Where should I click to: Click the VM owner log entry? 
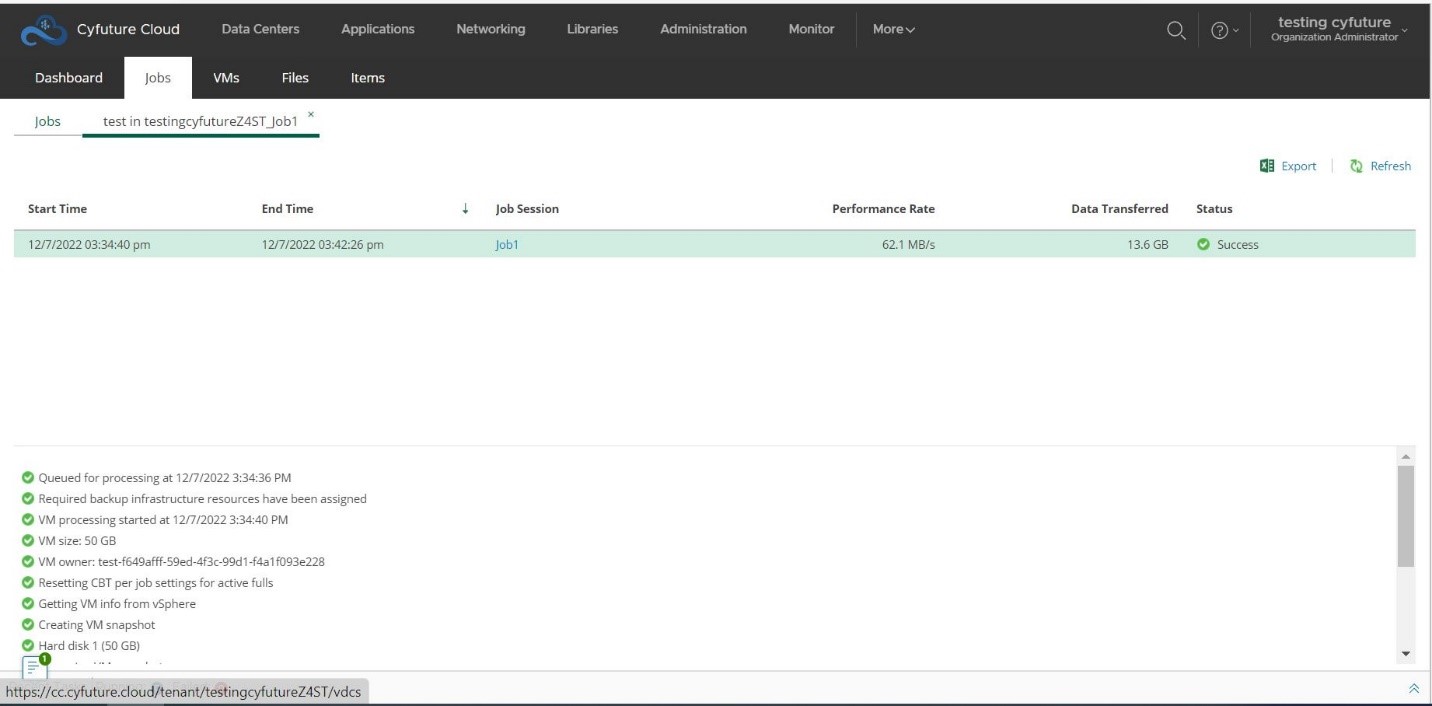tap(181, 561)
